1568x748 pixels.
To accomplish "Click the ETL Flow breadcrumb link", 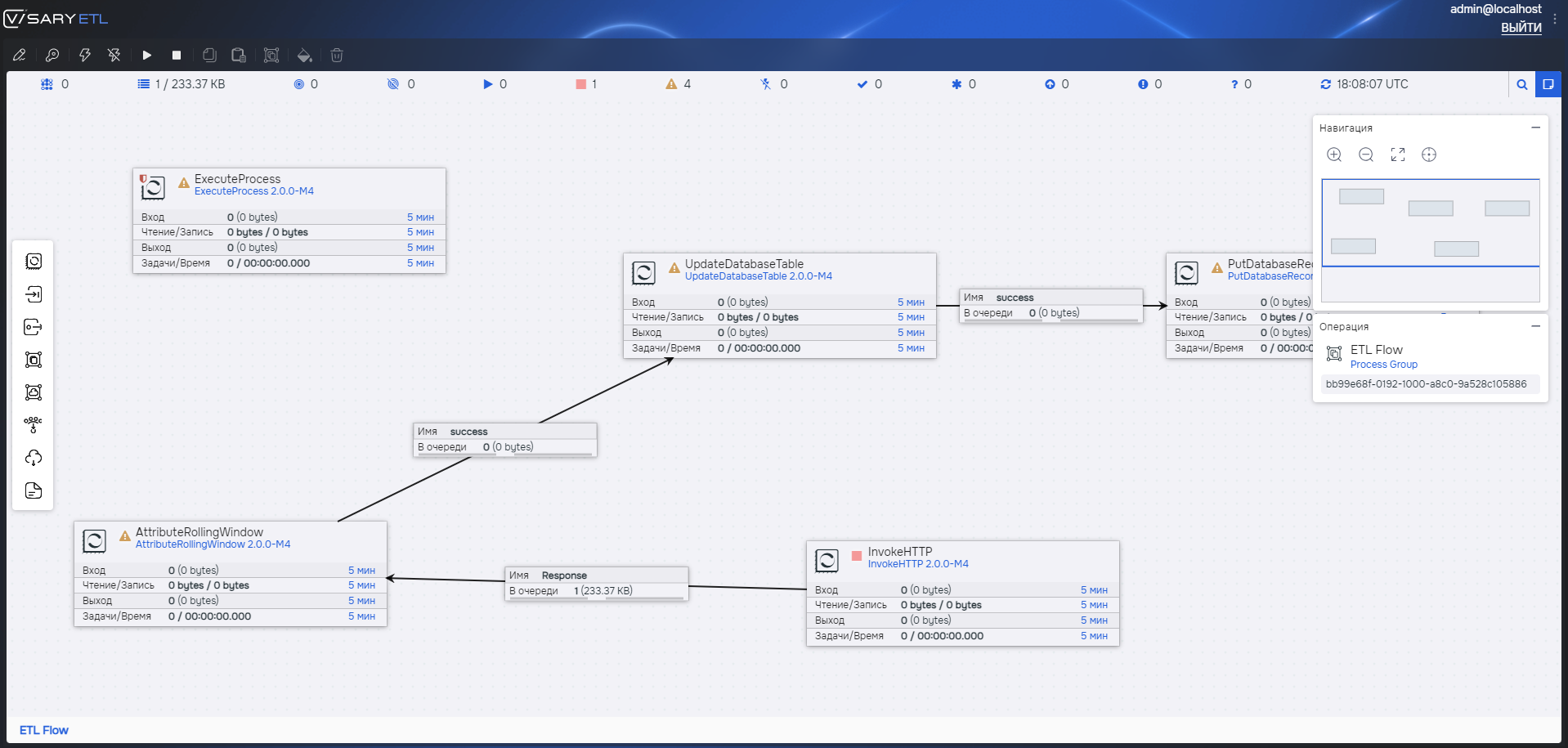I will click(x=44, y=730).
